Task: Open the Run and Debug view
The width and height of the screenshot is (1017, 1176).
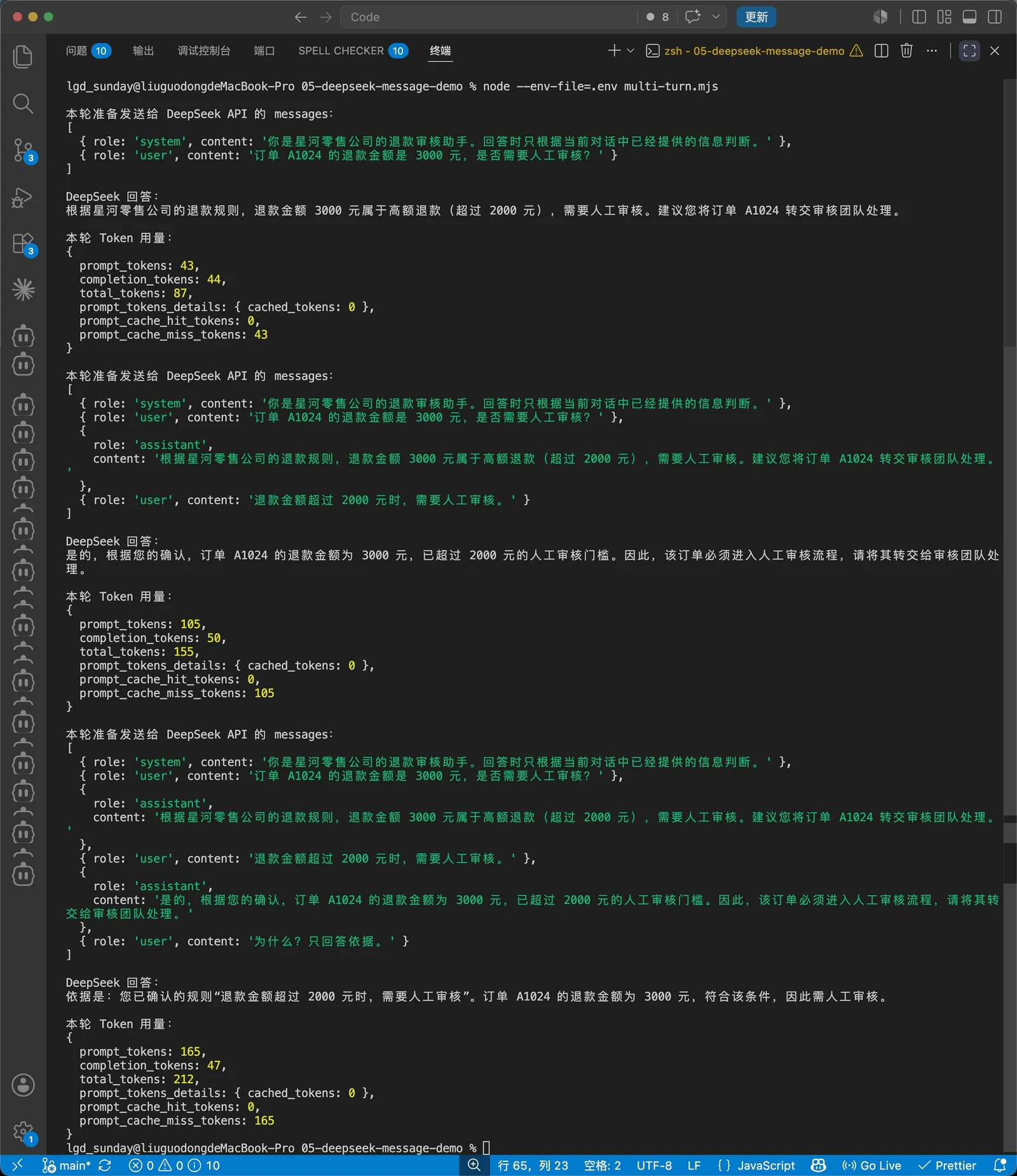Action: 23,198
